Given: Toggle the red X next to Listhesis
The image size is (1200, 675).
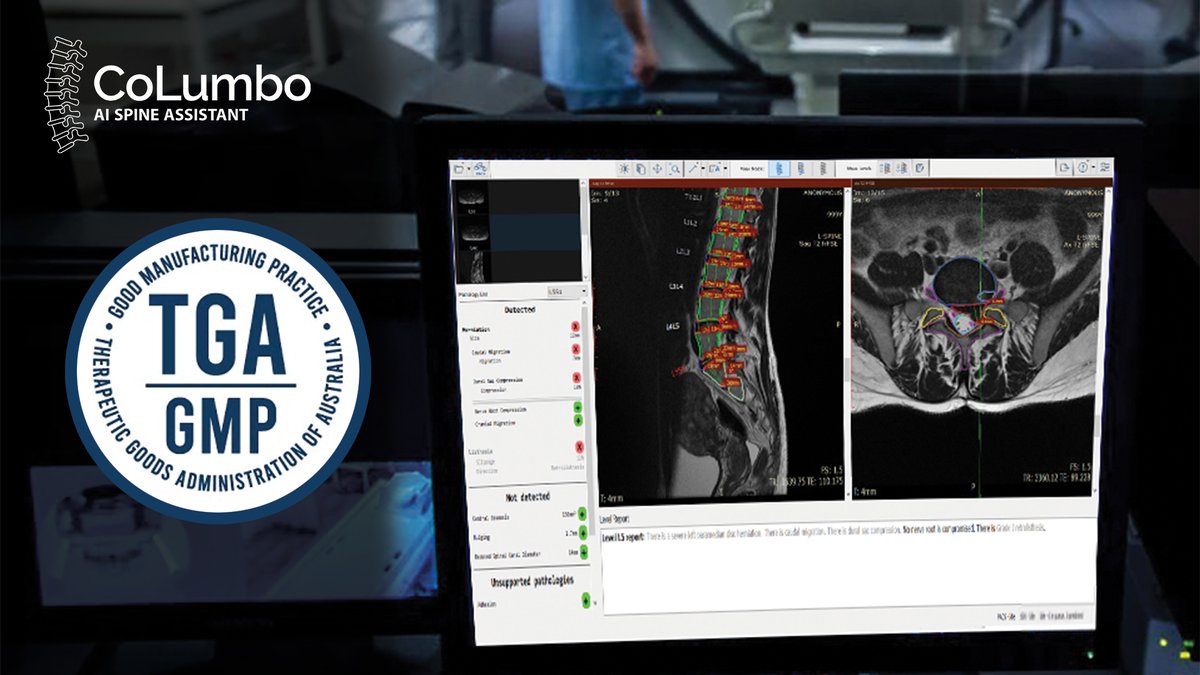Looking at the screenshot, I should click(579, 447).
